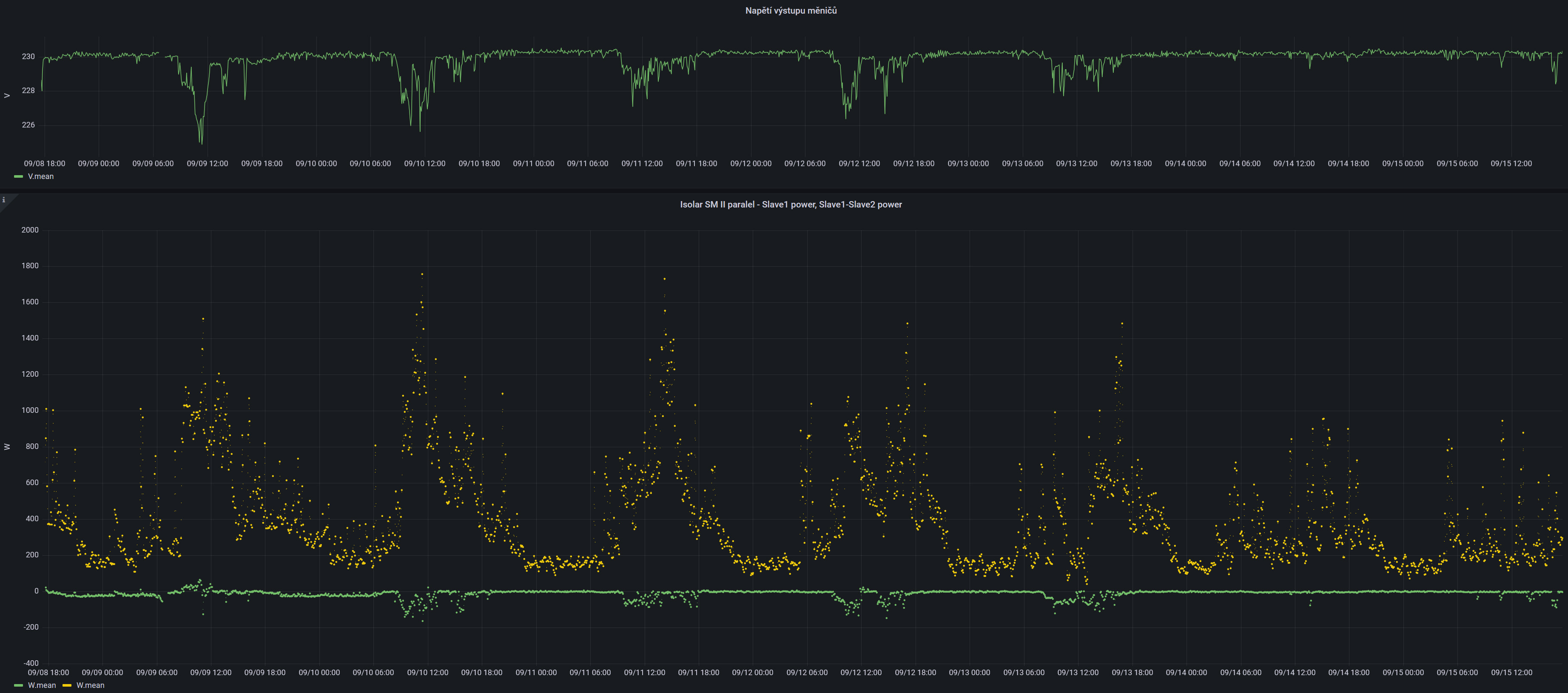
Task: Click the yellow power peak near 09/11 12:00
Action: [x=664, y=278]
